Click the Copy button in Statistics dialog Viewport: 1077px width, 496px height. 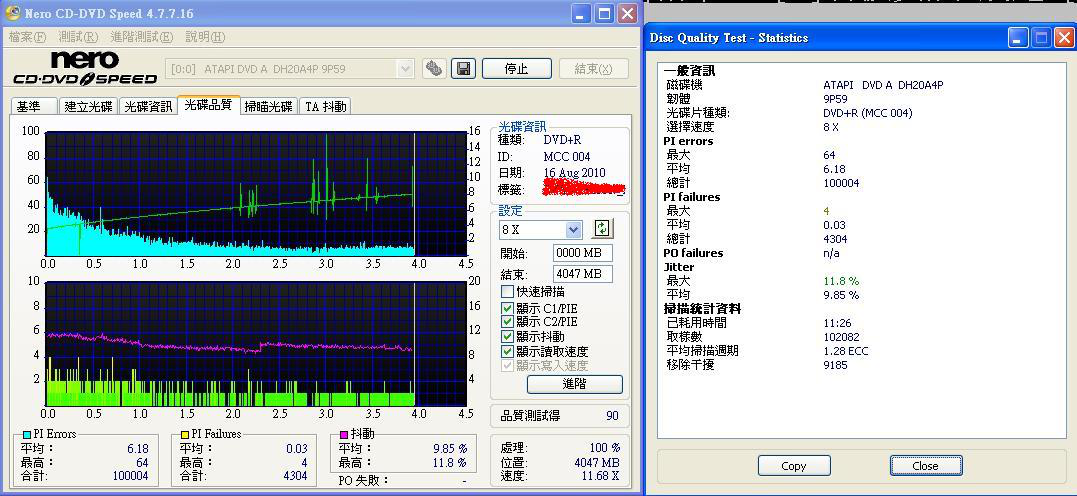[794, 466]
